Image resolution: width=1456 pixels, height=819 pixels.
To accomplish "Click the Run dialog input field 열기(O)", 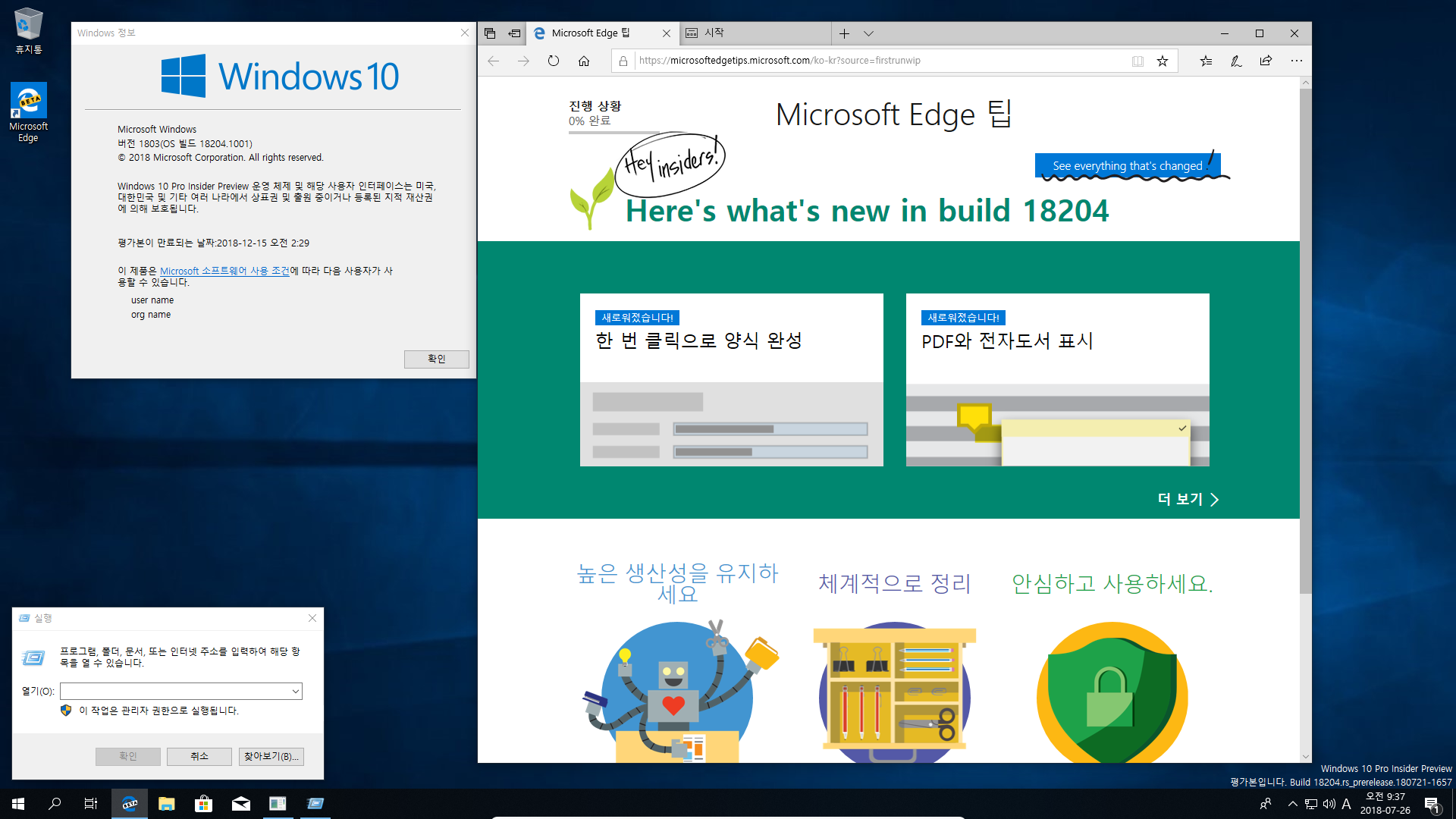I will click(180, 691).
